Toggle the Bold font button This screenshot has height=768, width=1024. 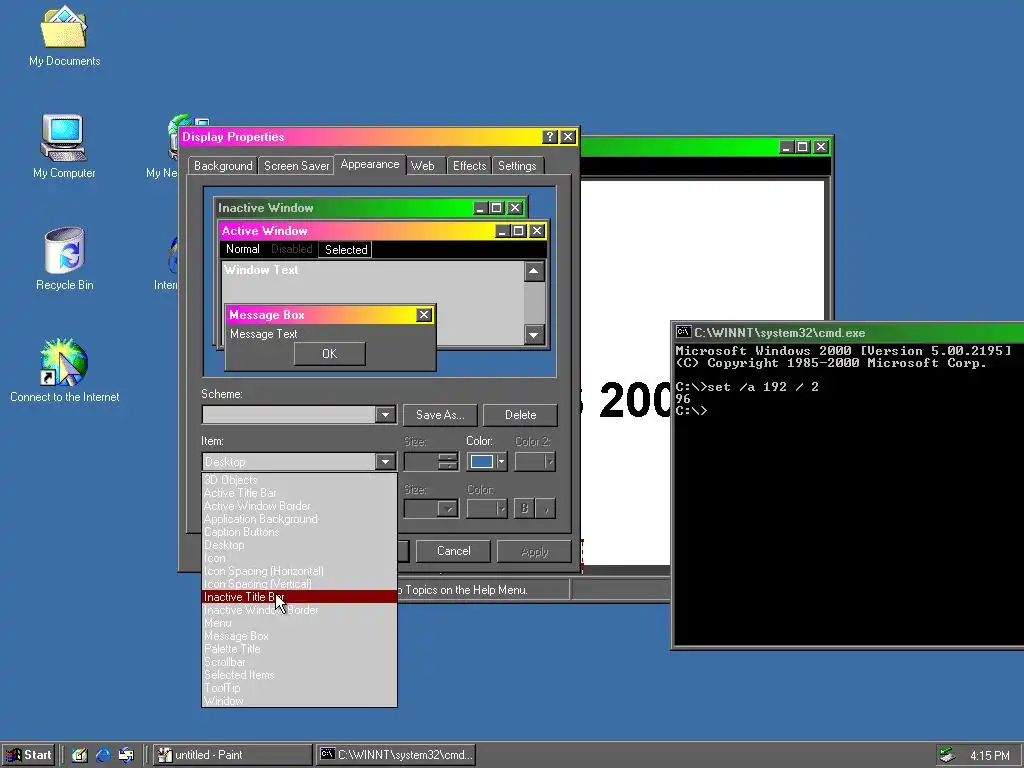[x=524, y=509]
